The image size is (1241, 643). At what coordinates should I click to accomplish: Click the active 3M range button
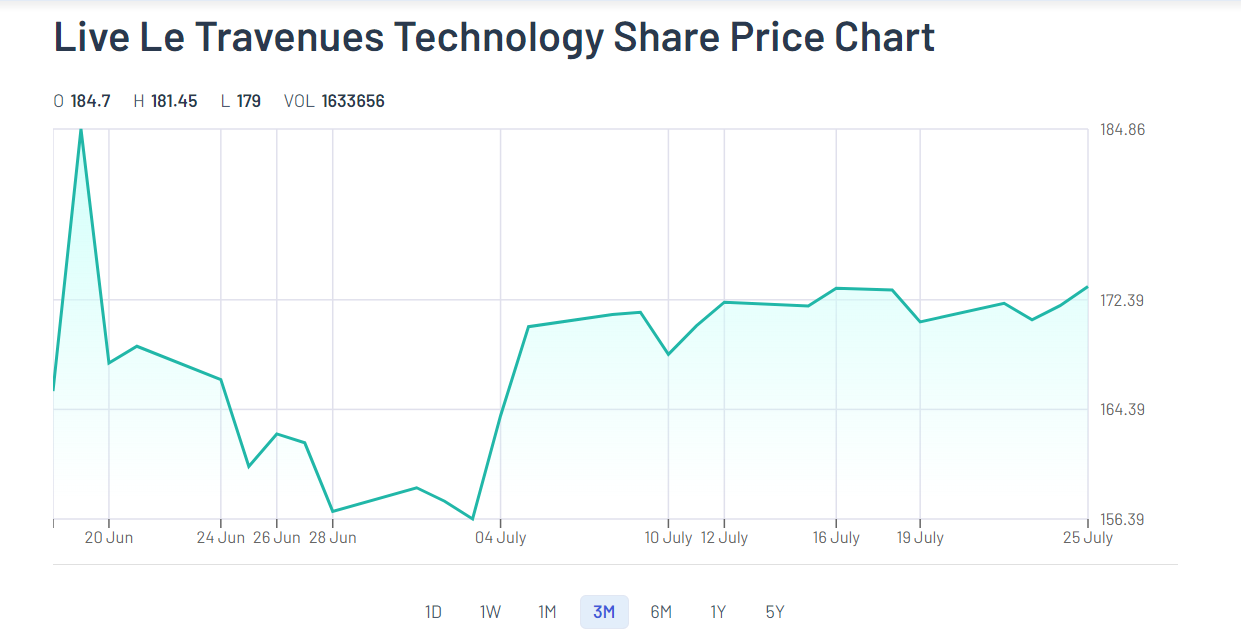(604, 612)
